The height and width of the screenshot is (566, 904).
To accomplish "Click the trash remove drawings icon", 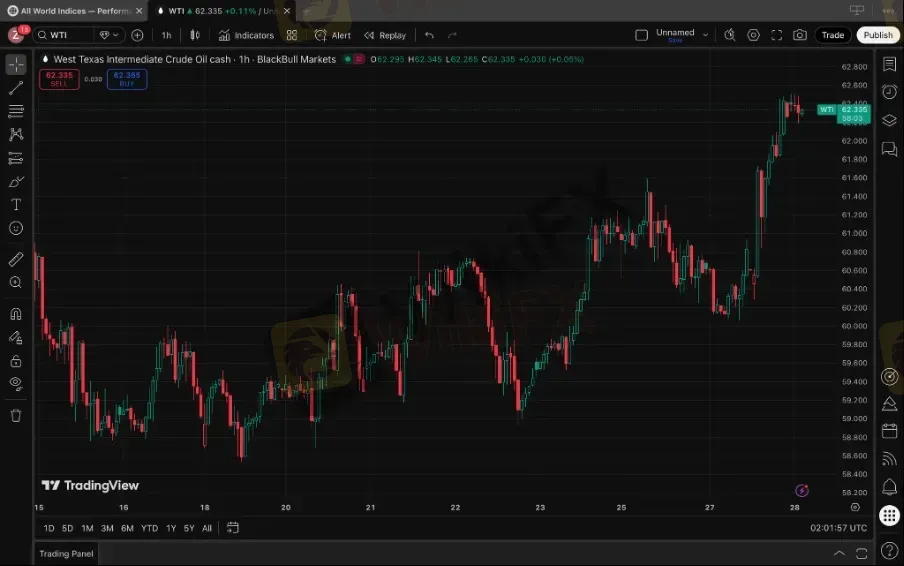I will pos(16,415).
